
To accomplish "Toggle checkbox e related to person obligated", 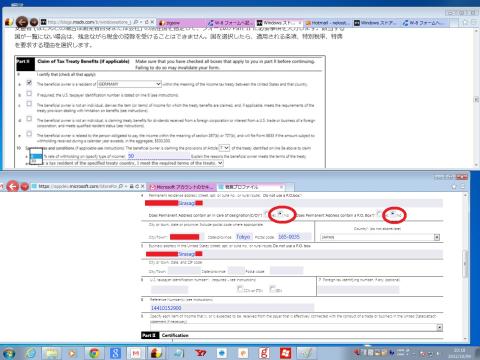I will click(x=29, y=134).
